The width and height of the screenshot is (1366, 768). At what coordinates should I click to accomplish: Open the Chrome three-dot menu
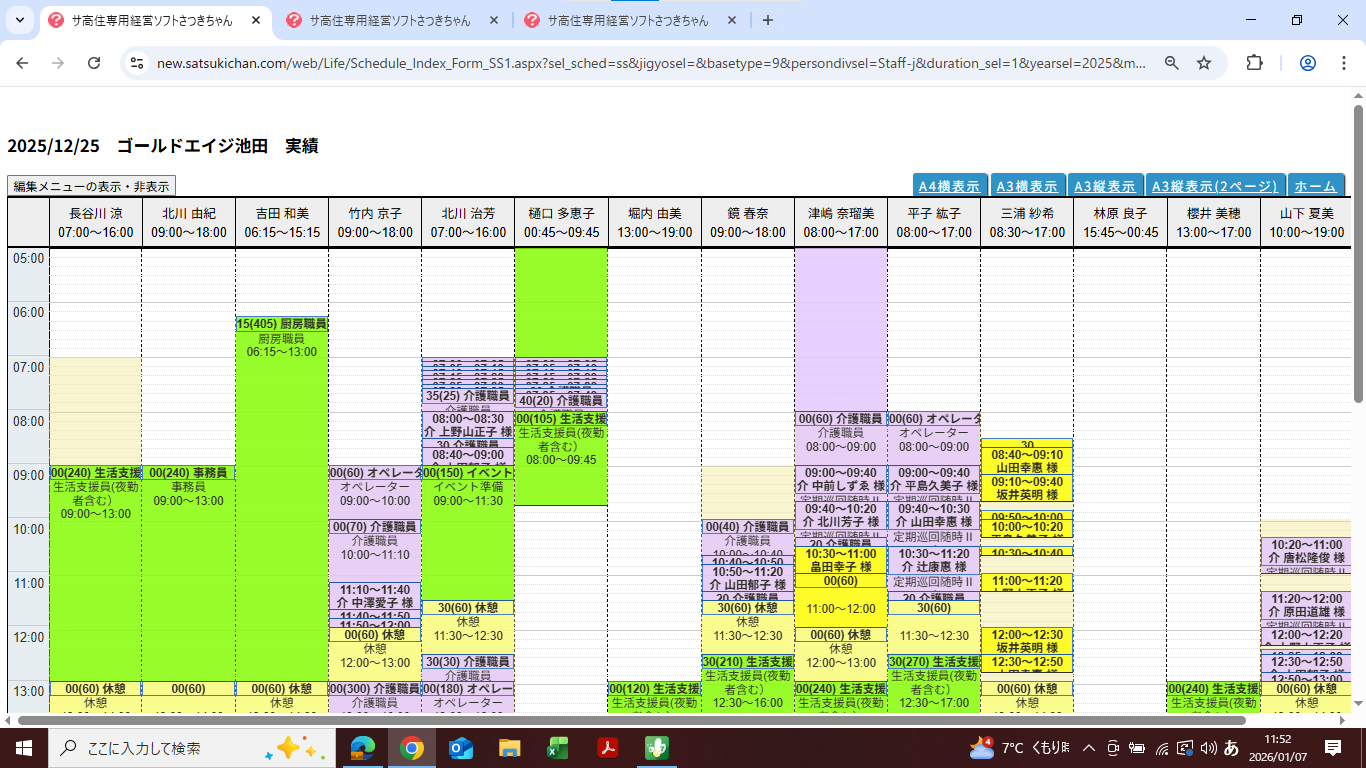(1343, 63)
